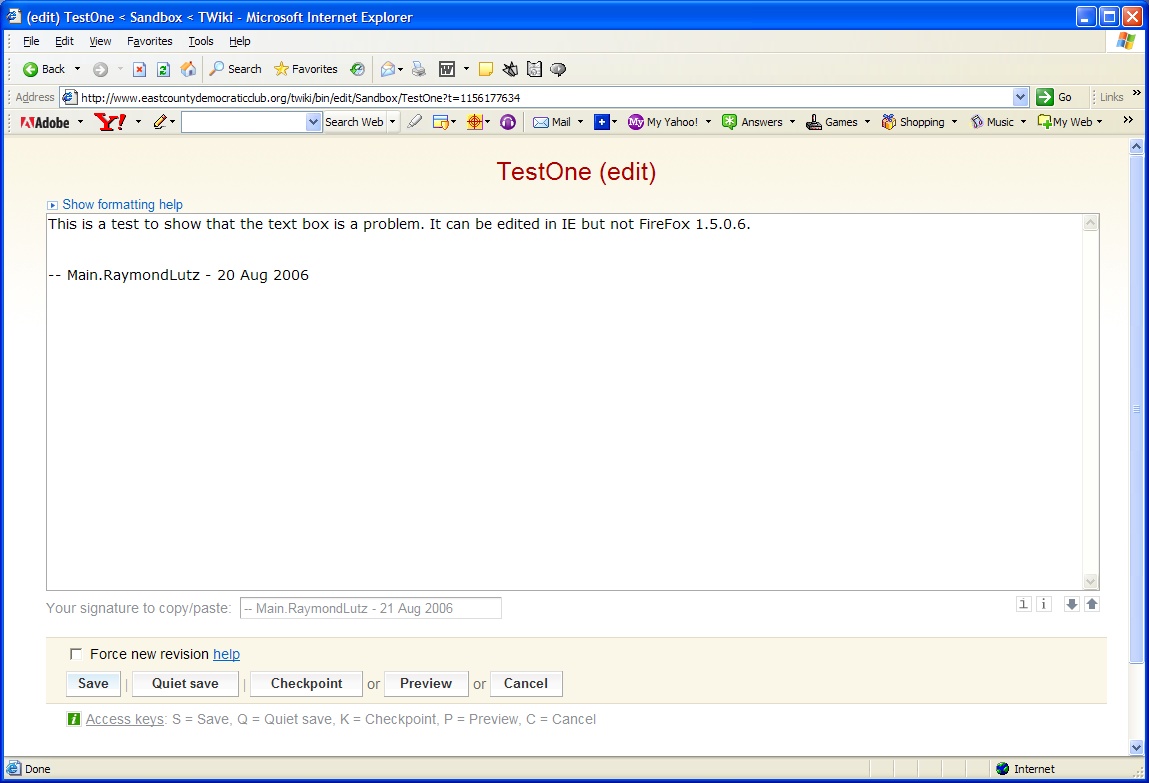Enable Force new revision checkbox

[75, 653]
